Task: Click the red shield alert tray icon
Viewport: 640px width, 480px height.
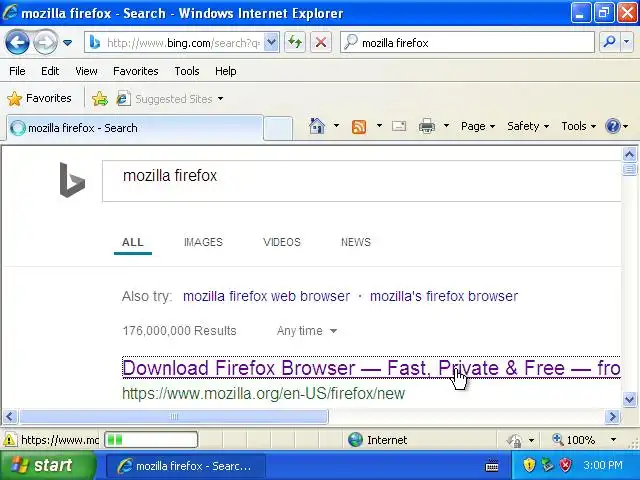Action: (x=566, y=464)
